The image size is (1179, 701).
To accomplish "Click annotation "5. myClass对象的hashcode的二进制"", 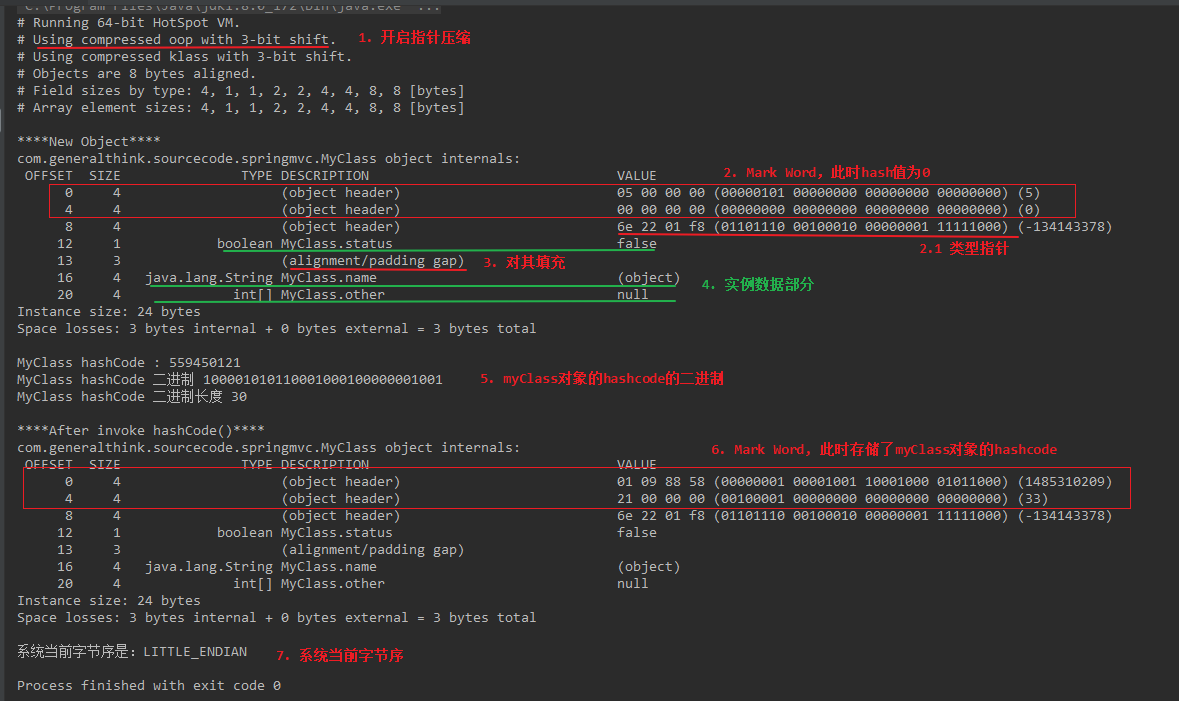I will pos(613,380).
